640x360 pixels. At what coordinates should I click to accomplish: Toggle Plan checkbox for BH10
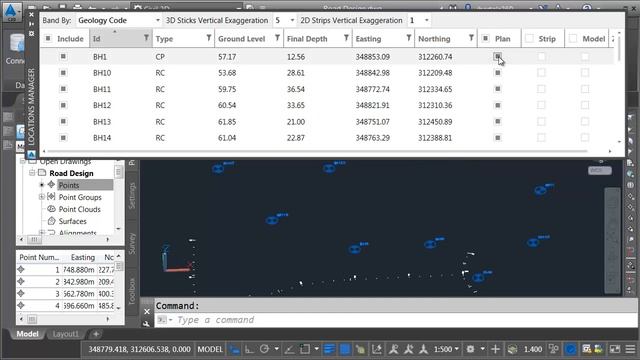point(498,73)
